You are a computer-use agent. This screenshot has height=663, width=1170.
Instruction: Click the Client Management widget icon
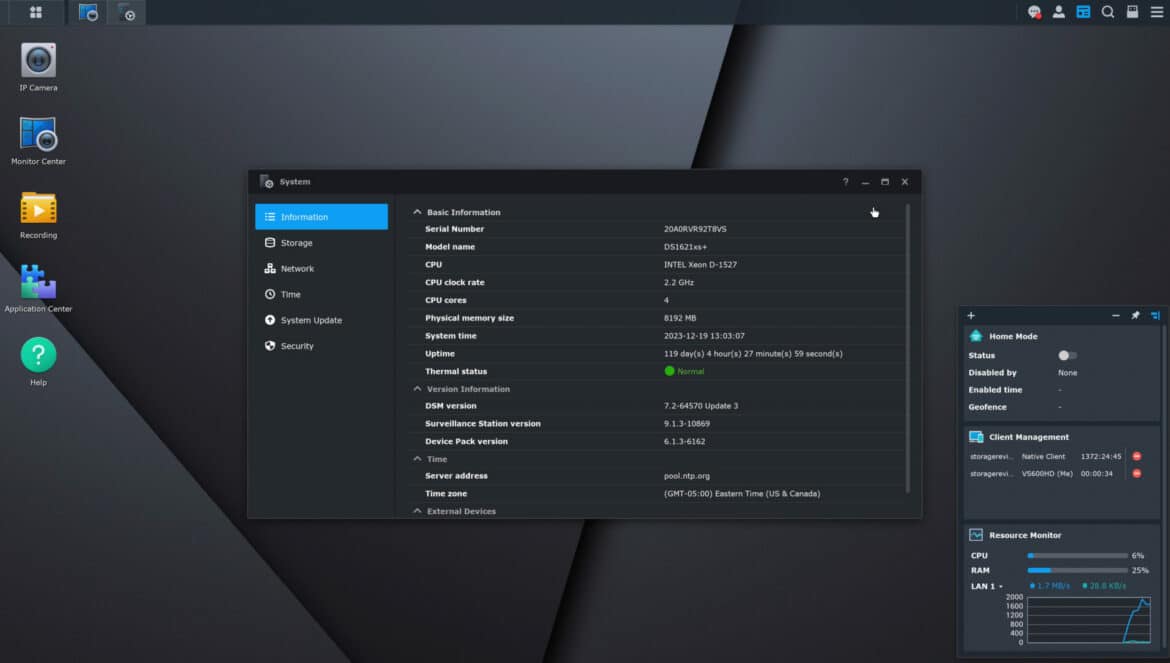(976, 437)
